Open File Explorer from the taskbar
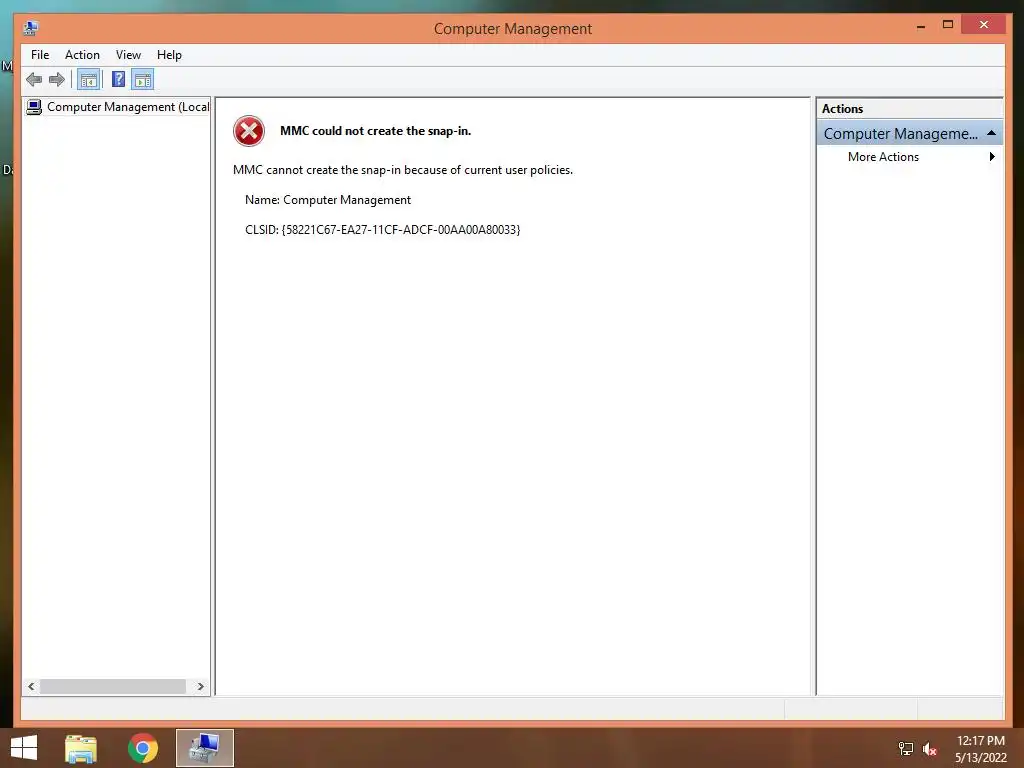This screenshot has height=768, width=1024. pyautogui.click(x=81, y=748)
